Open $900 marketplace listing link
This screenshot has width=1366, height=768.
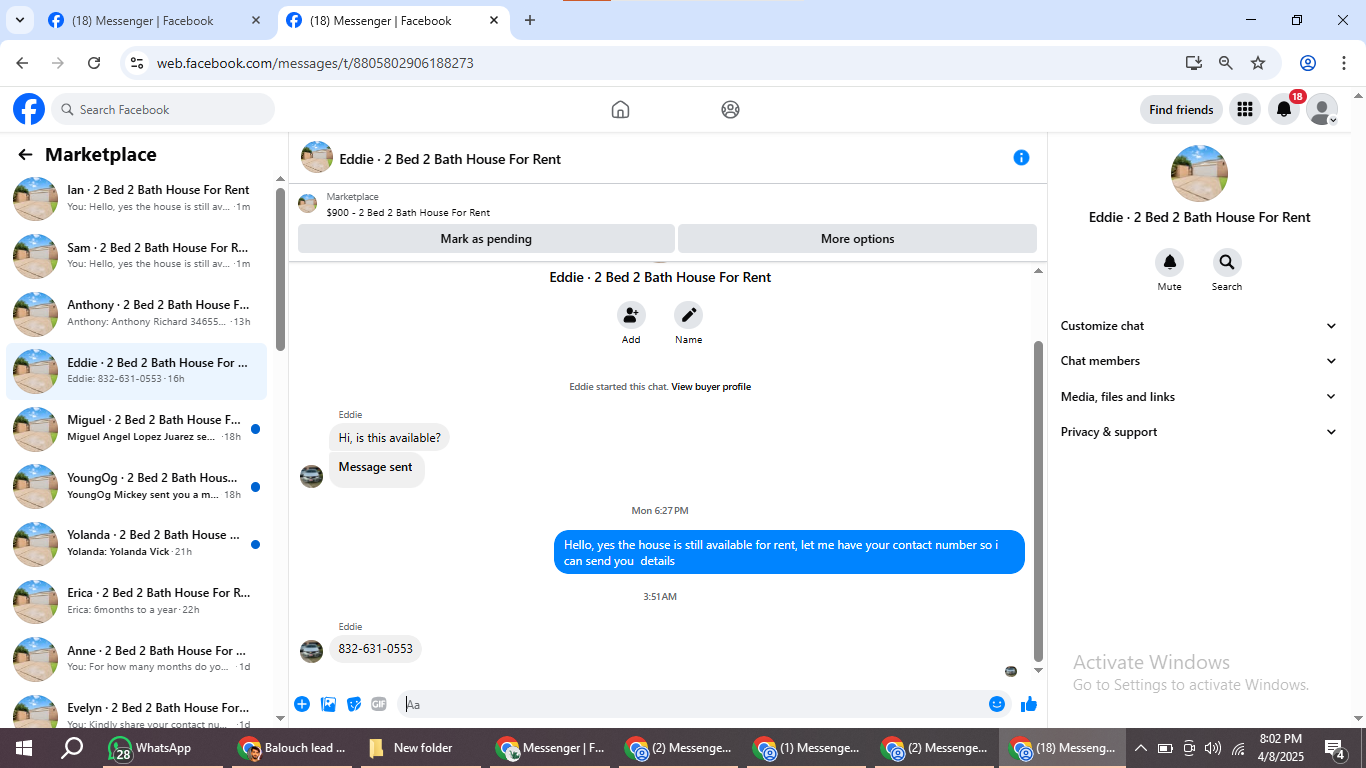click(408, 213)
